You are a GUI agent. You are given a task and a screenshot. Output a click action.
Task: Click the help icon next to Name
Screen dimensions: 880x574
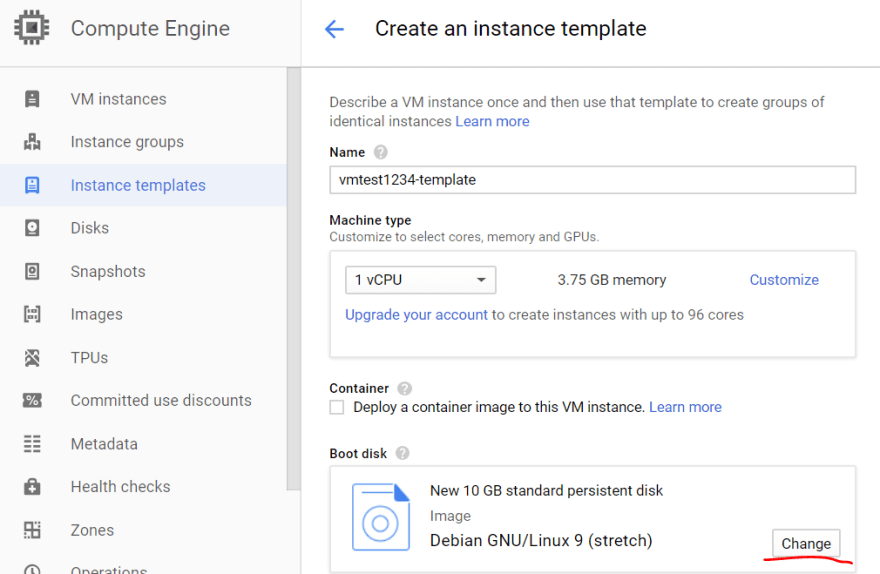(381, 152)
